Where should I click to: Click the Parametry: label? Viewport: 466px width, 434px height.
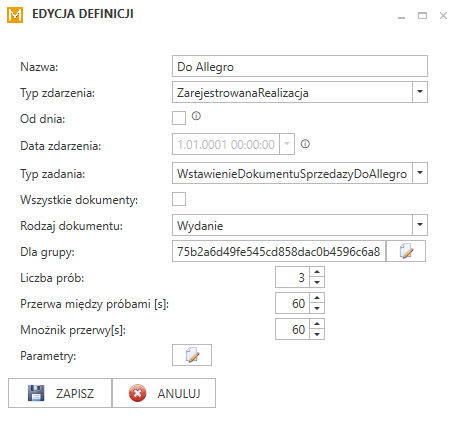(x=48, y=356)
